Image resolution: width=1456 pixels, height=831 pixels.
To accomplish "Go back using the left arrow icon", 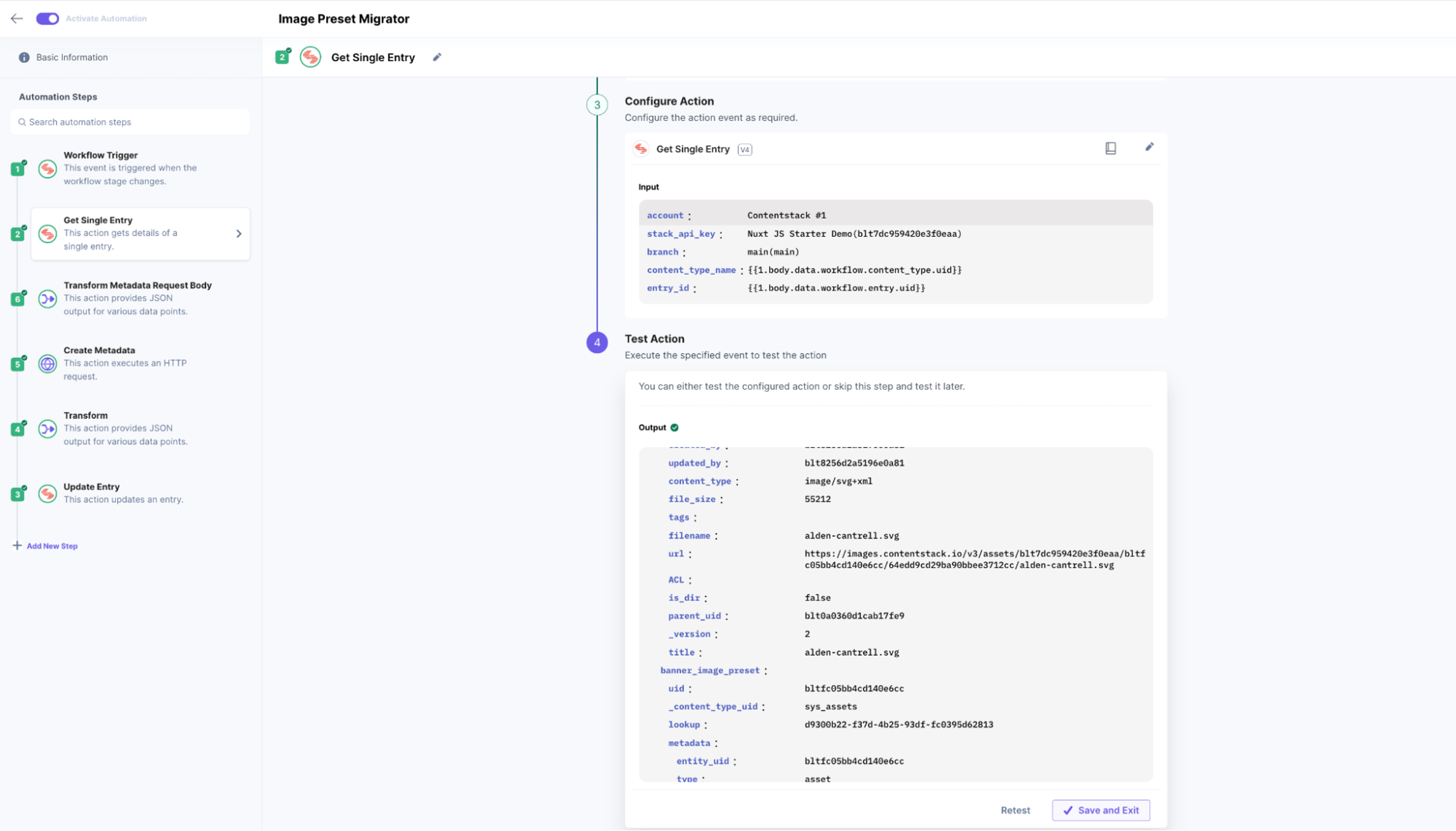I will (x=17, y=18).
